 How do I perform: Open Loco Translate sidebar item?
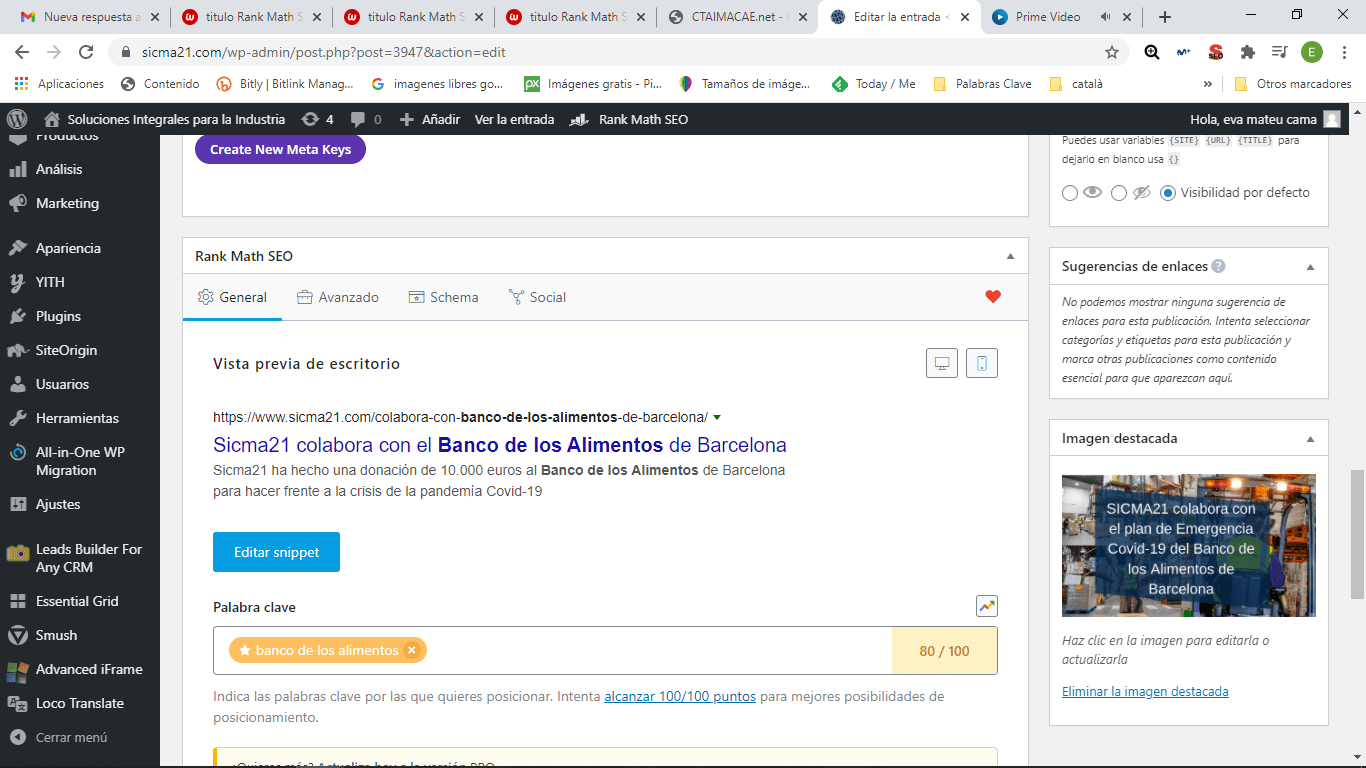[80, 703]
